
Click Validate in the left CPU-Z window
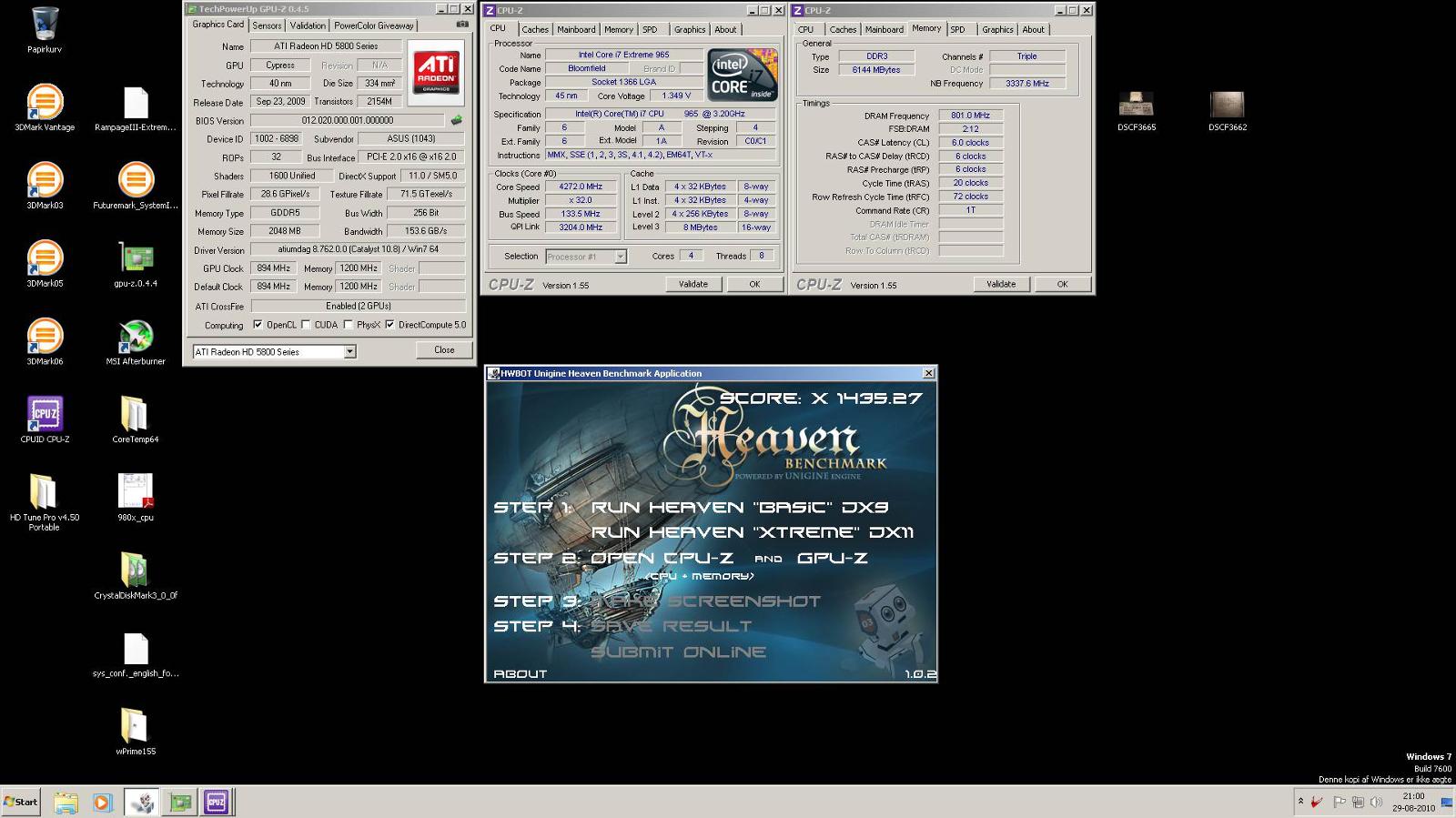click(693, 284)
